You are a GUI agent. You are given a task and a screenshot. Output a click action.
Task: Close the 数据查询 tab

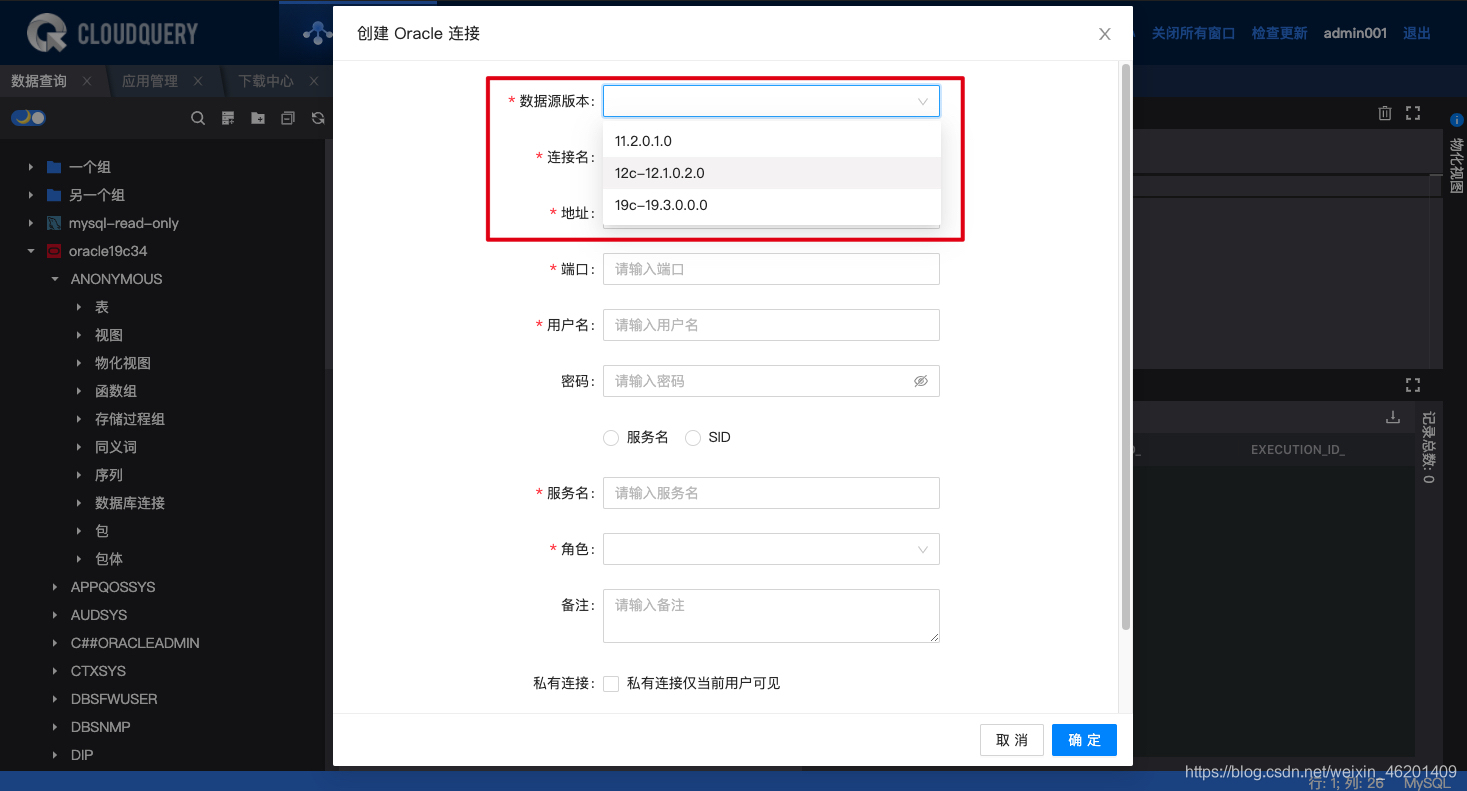point(87,81)
